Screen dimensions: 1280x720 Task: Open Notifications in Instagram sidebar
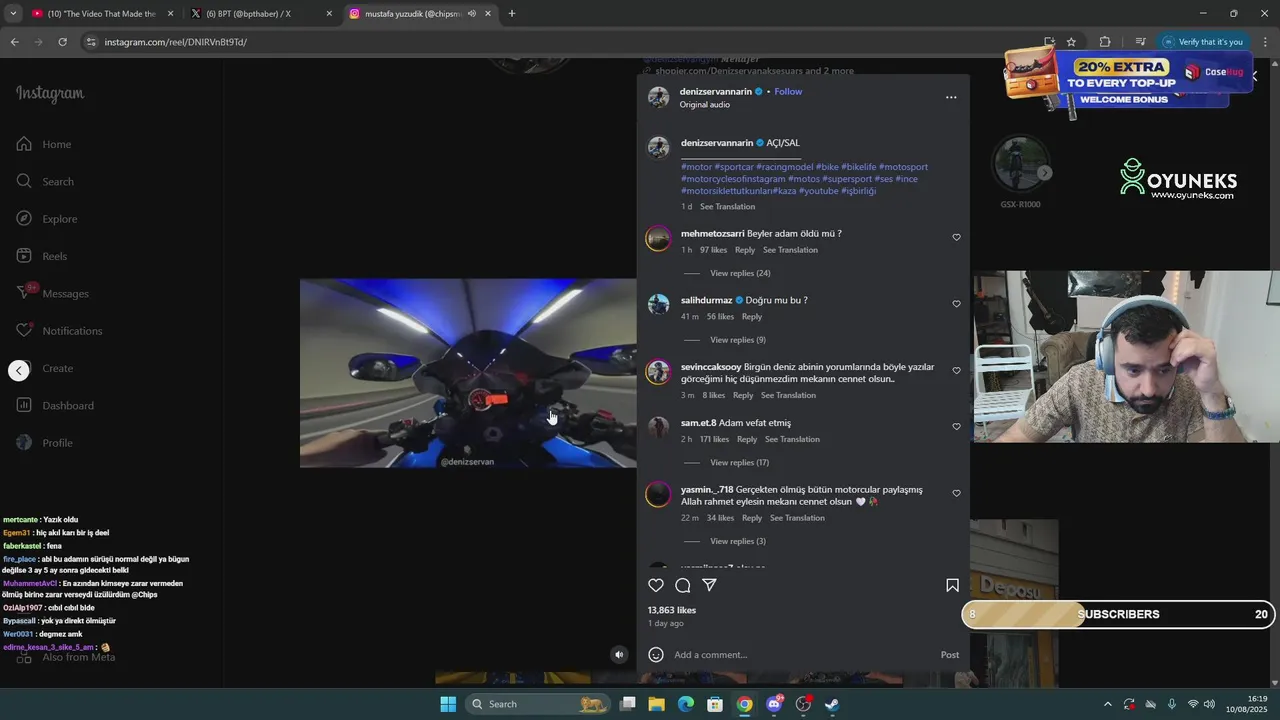(59, 331)
